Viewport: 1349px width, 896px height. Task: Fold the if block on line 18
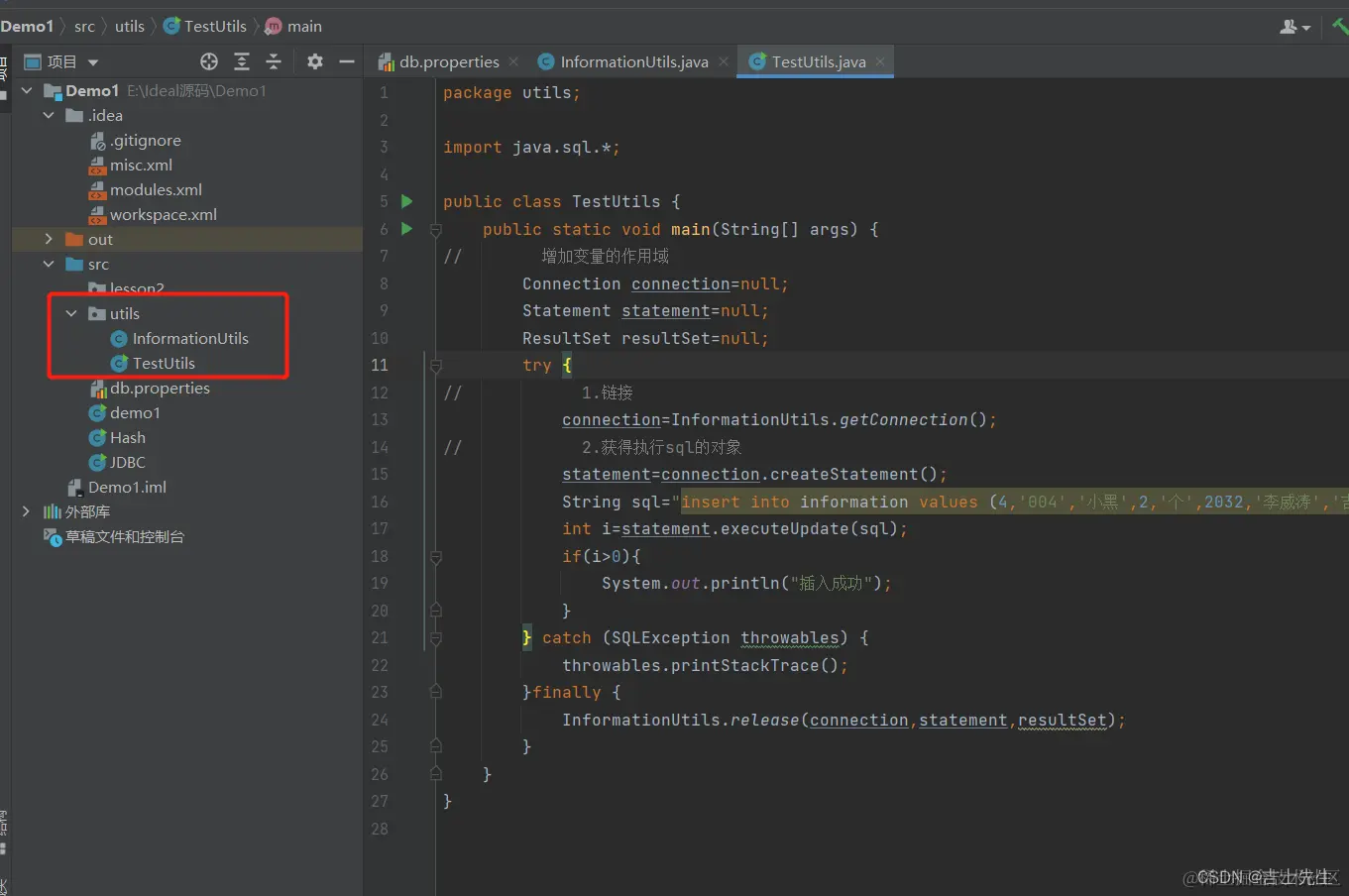[435, 556]
